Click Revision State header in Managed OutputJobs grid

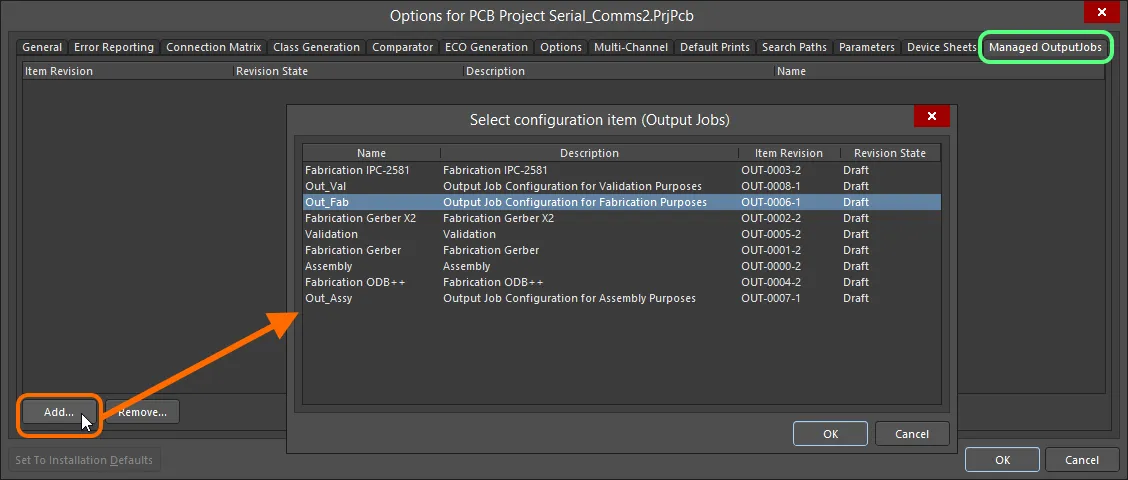pyautogui.click(x=349, y=71)
